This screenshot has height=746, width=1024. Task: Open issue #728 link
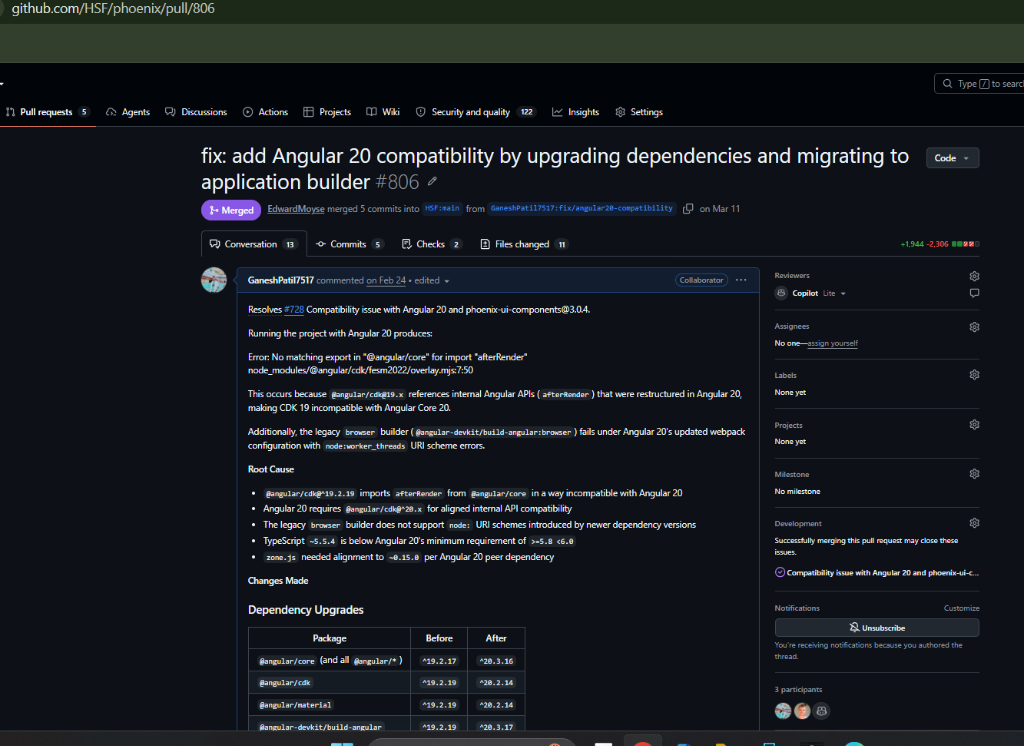click(294, 310)
